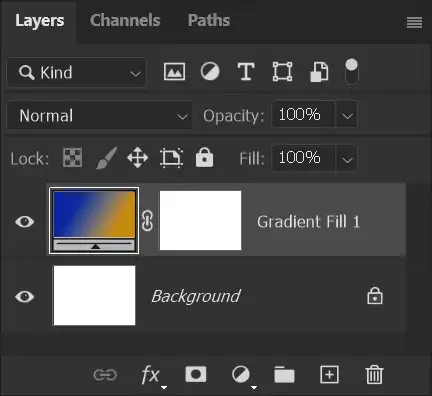Lock transparent pixels icon
432x396 pixels.
pyautogui.click(x=72, y=157)
